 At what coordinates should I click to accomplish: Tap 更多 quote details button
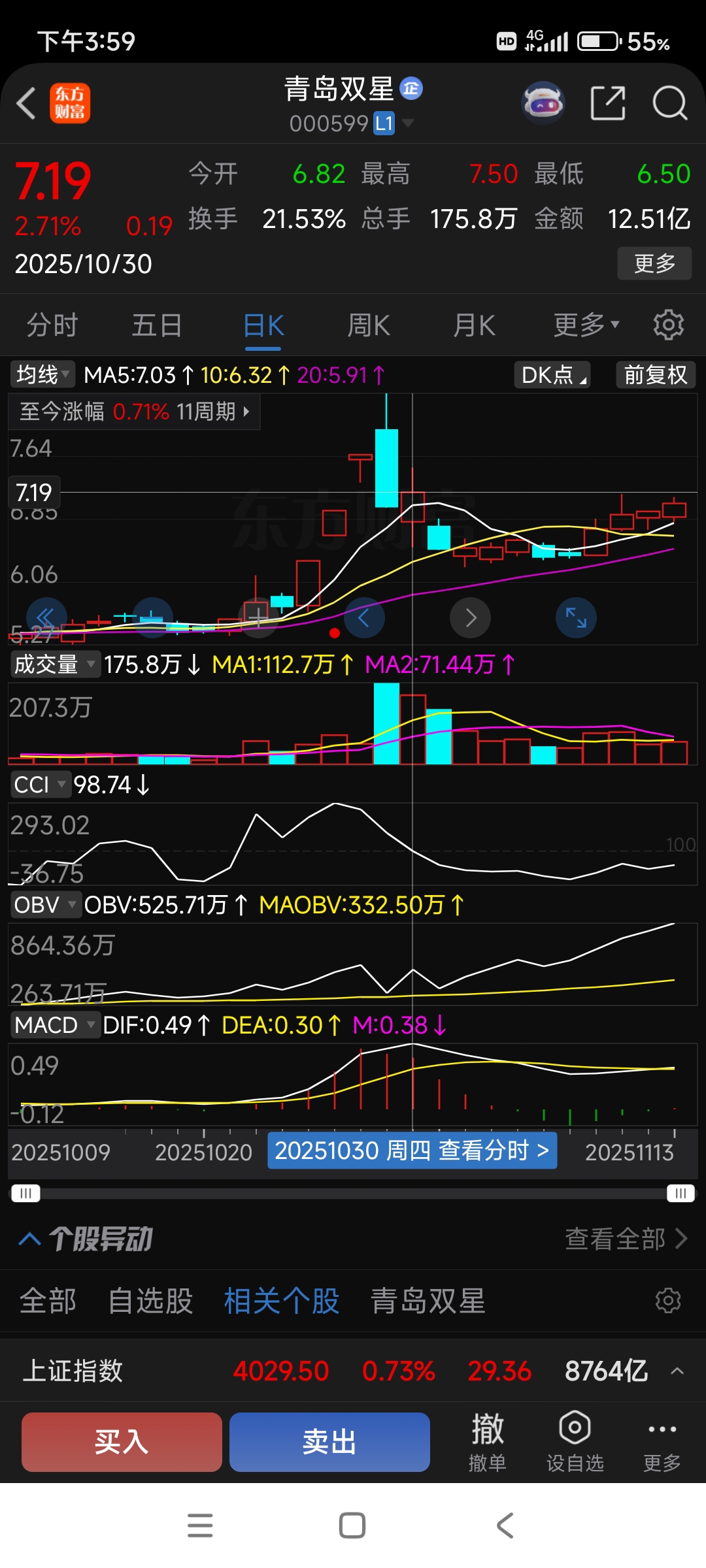point(654,263)
